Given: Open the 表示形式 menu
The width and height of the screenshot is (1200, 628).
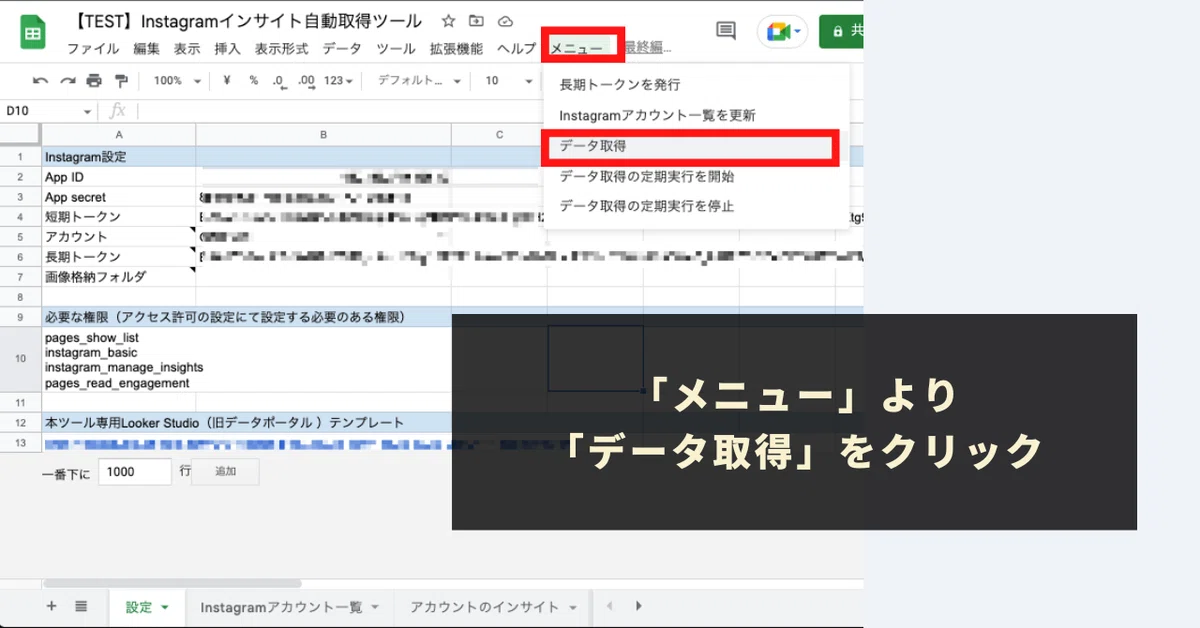Looking at the screenshot, I should tap(281, 48).
